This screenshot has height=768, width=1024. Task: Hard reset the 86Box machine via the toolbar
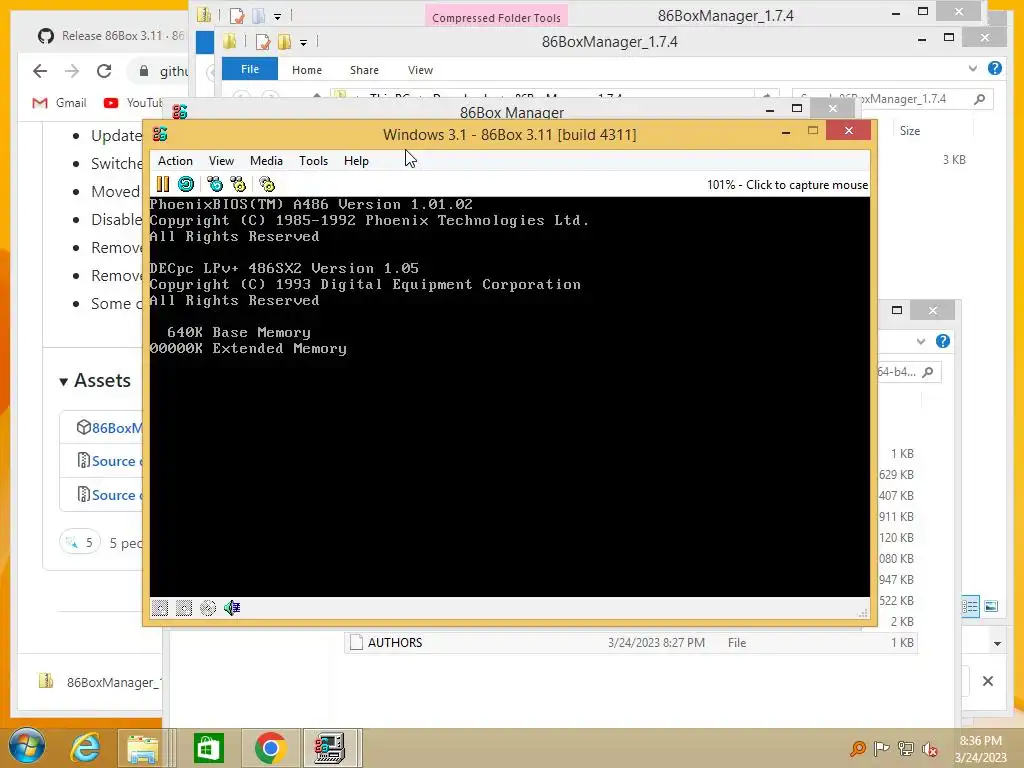coord(186,184)
